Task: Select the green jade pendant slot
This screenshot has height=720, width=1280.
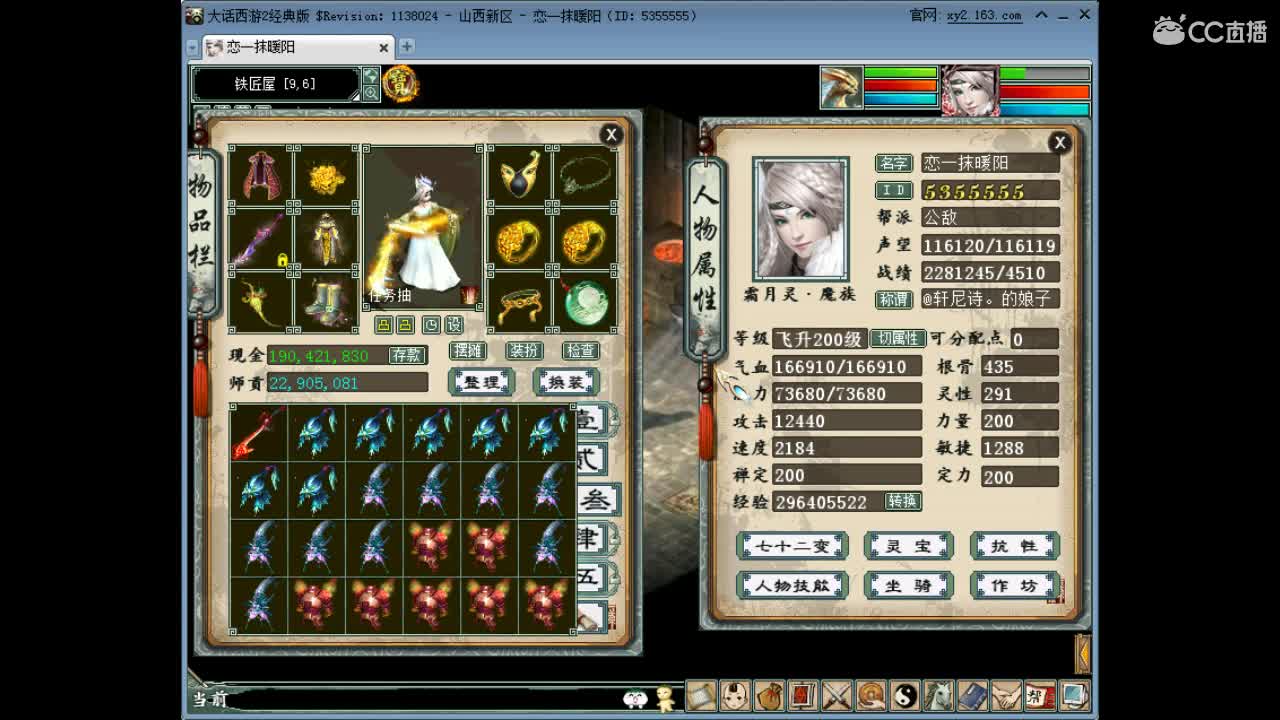Action: click(585, 302)
